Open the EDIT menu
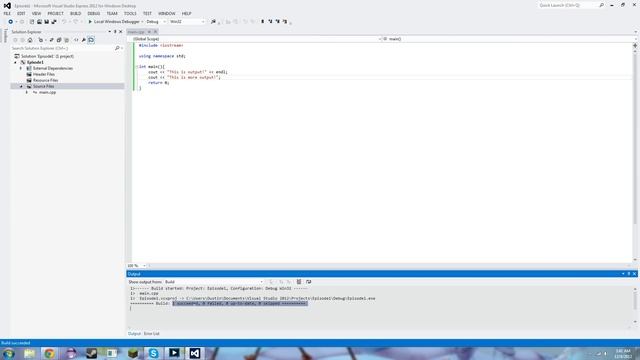This screenshot has height=360, width=640. (21, 13)
